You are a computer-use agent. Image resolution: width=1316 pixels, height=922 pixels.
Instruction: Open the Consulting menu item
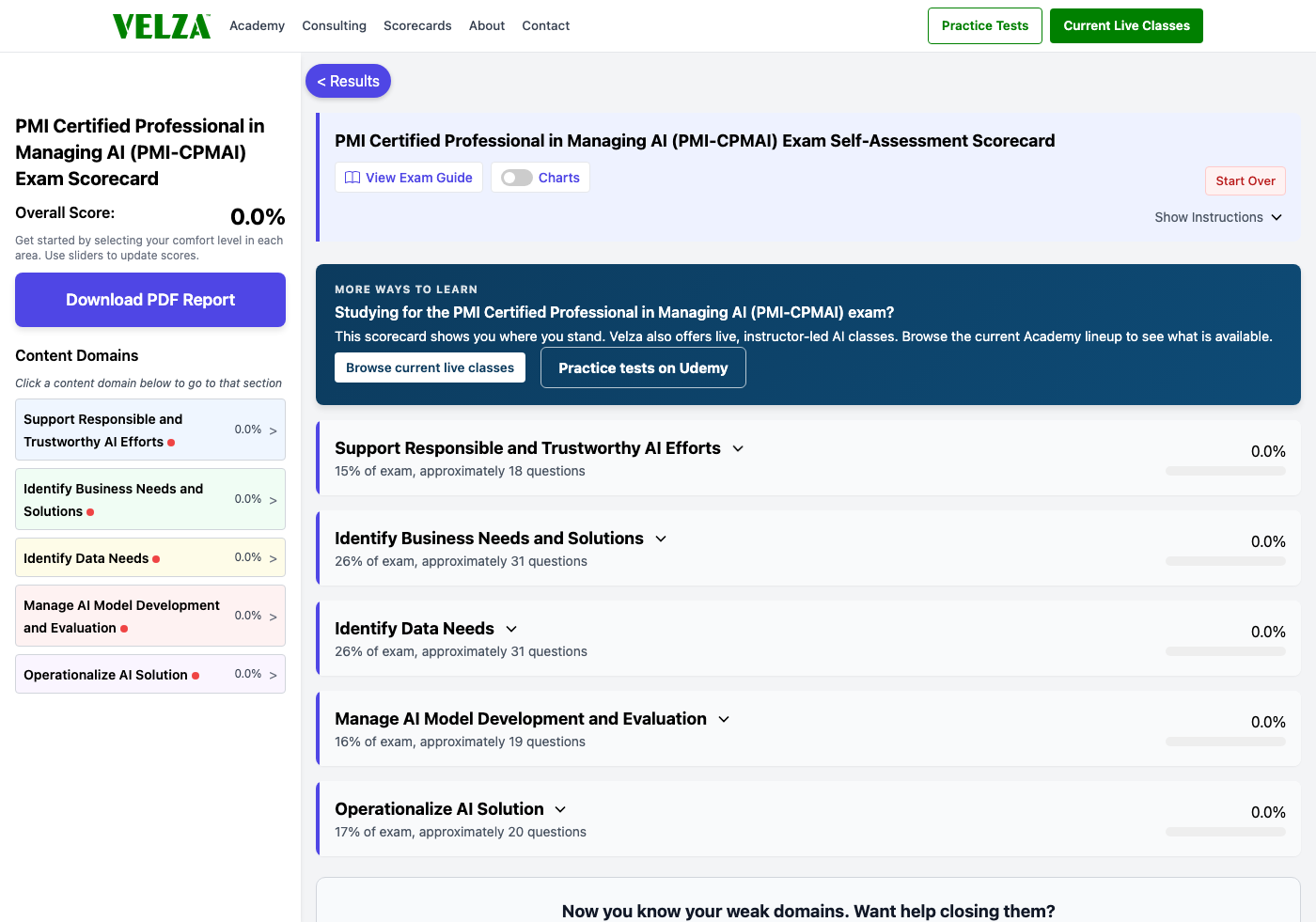coord(334,25)
